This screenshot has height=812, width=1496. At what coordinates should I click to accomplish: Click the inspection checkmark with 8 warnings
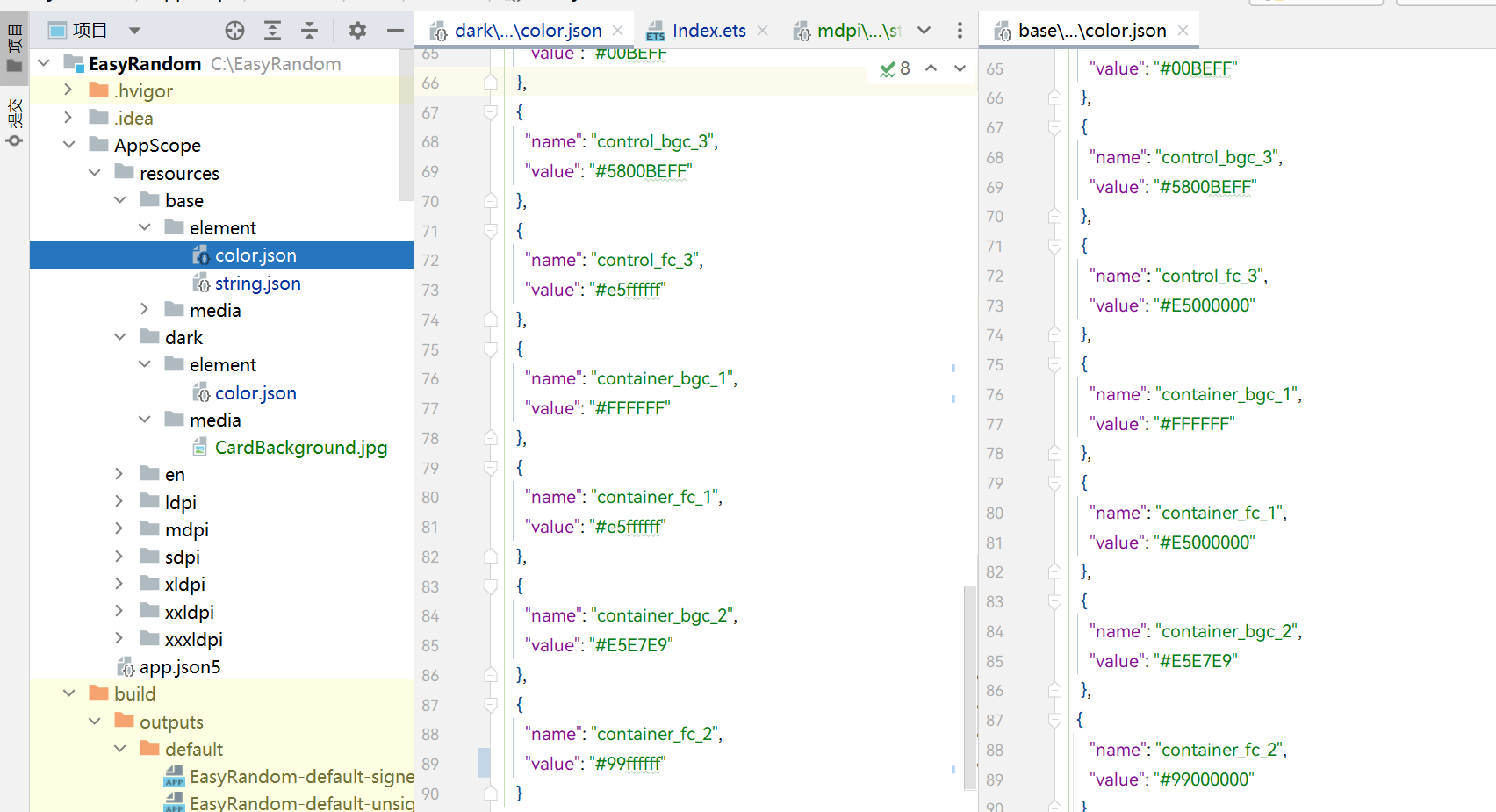pyautogui.click(x=895, y=68)
